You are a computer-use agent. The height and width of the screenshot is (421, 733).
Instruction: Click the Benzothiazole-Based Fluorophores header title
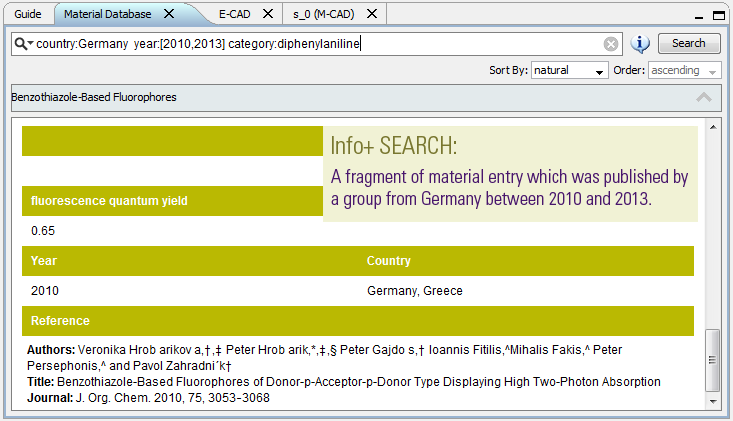[x=94, y=98]
